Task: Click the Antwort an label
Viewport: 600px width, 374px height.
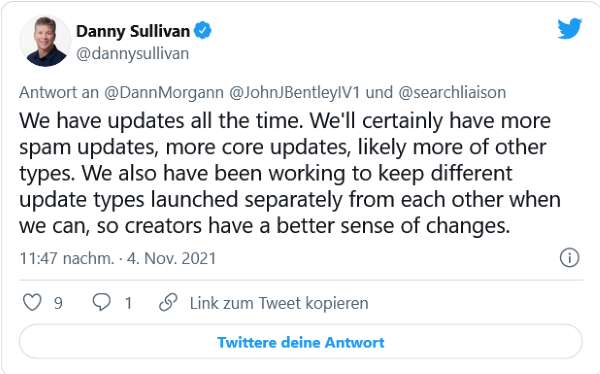Action: pyautogui.click(x=59, y=92)
